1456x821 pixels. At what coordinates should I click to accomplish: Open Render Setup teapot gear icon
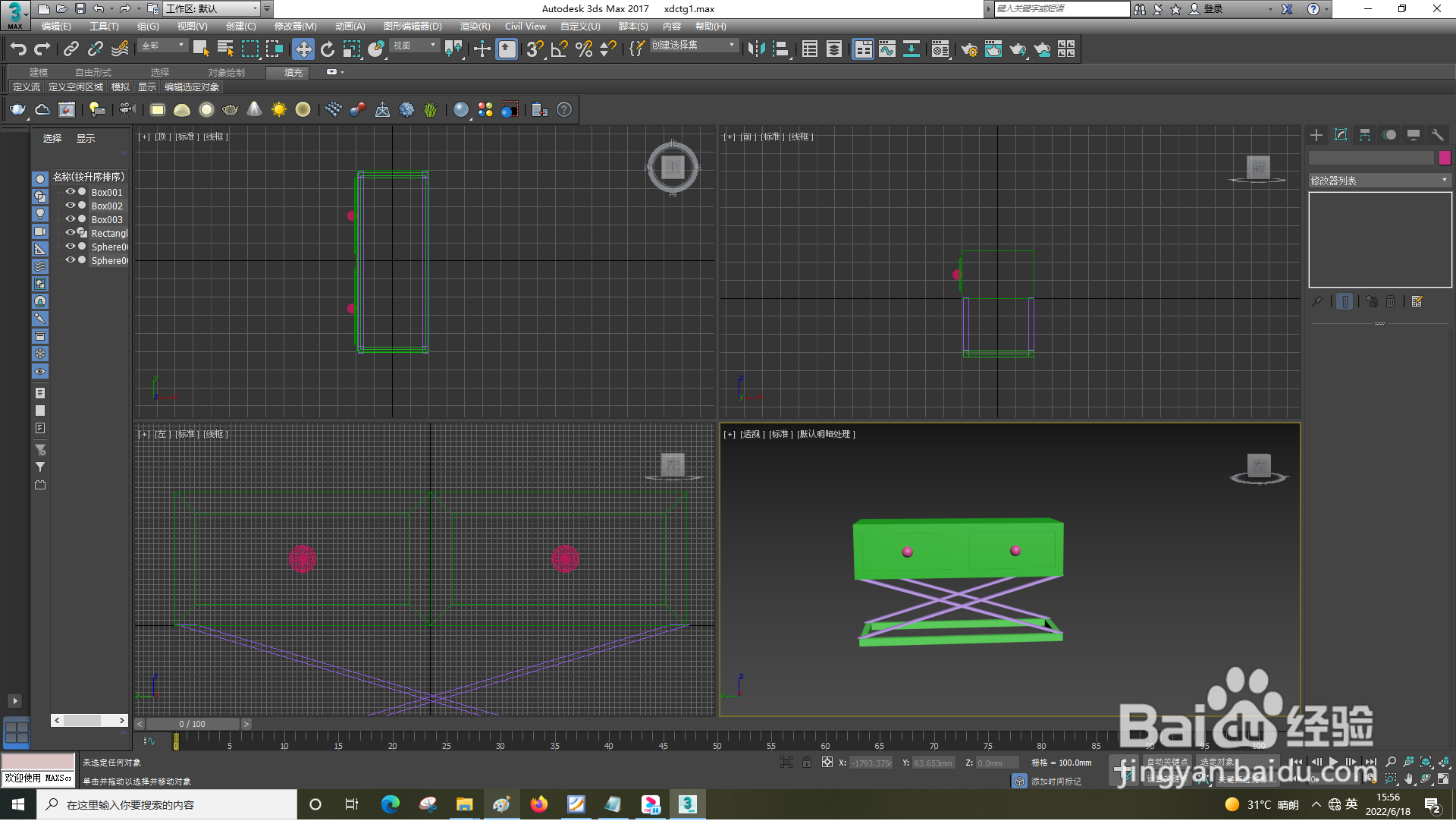tap(969, 49)
